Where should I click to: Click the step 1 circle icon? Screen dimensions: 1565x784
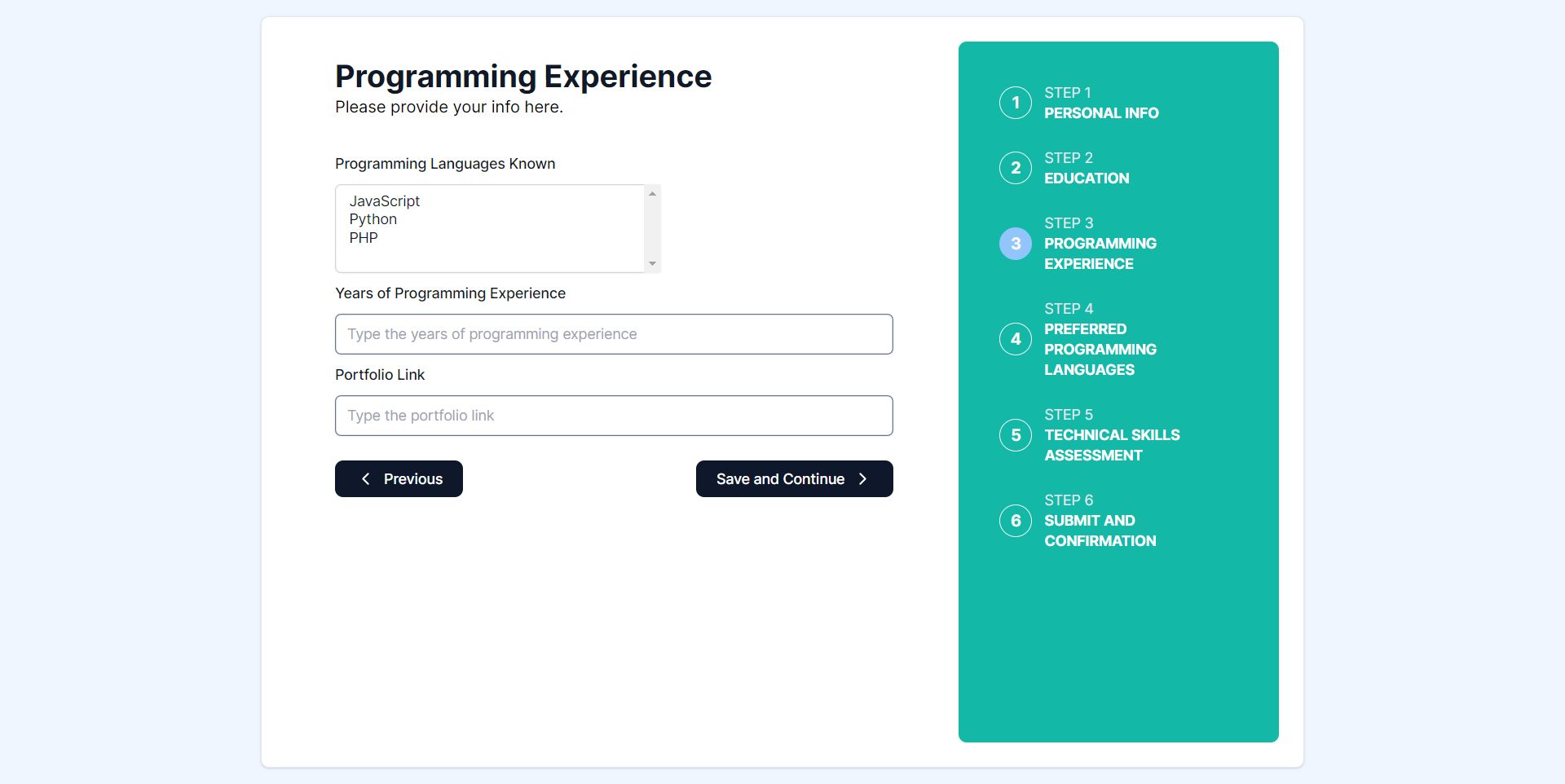(x=1015, y=103)
